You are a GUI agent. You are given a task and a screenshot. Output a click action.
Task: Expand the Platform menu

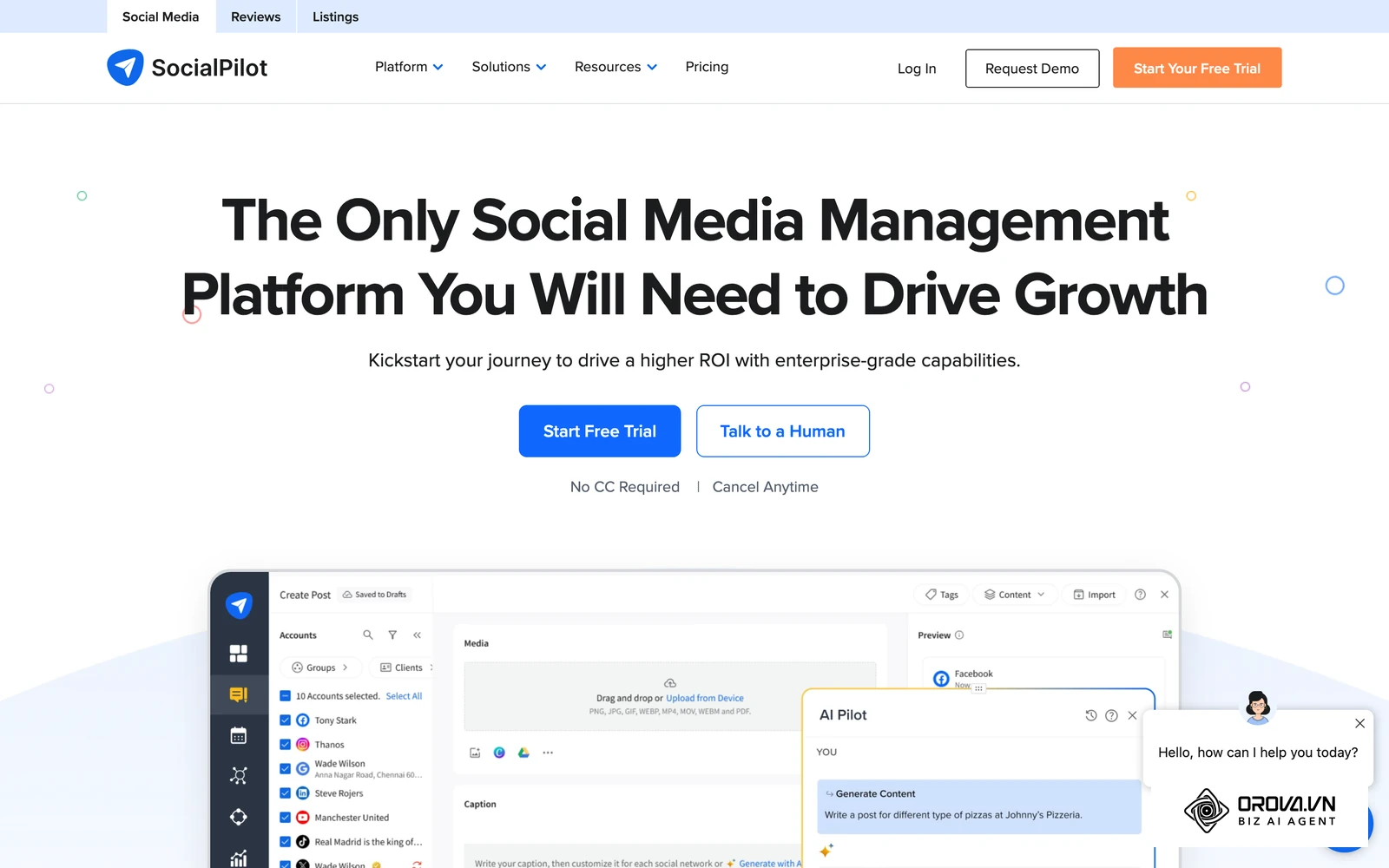409,67
